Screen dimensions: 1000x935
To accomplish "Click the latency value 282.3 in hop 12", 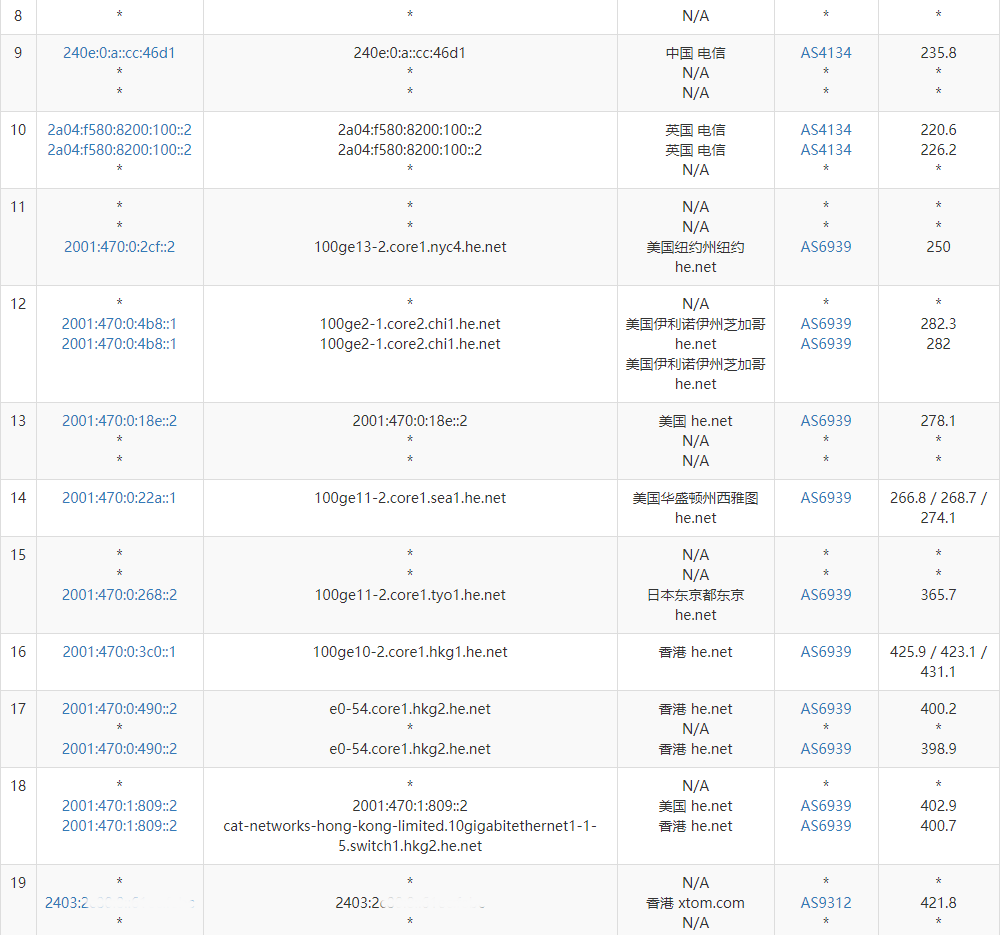I will [x=938, y=324].
